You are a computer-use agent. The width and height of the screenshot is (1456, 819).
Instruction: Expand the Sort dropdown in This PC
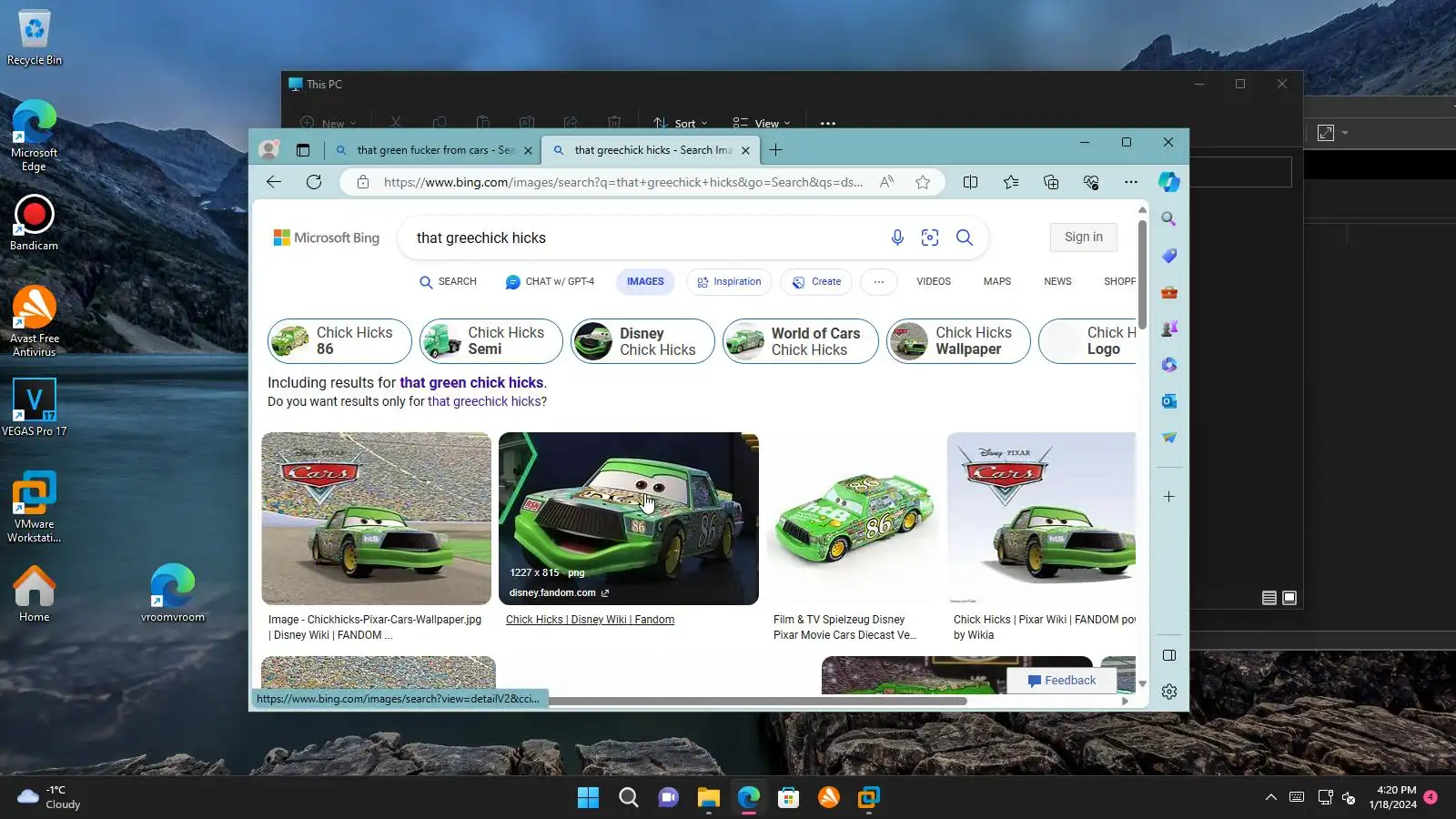[681, 123]
